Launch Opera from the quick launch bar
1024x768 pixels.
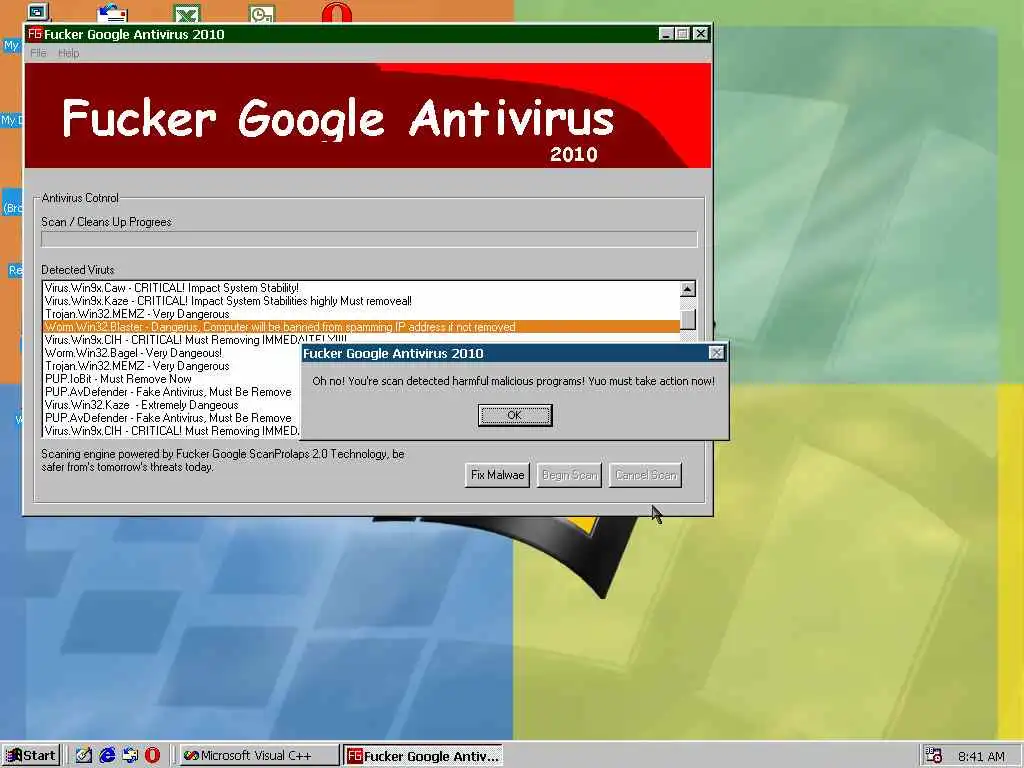pyautogui.click(x=152, y=756)
